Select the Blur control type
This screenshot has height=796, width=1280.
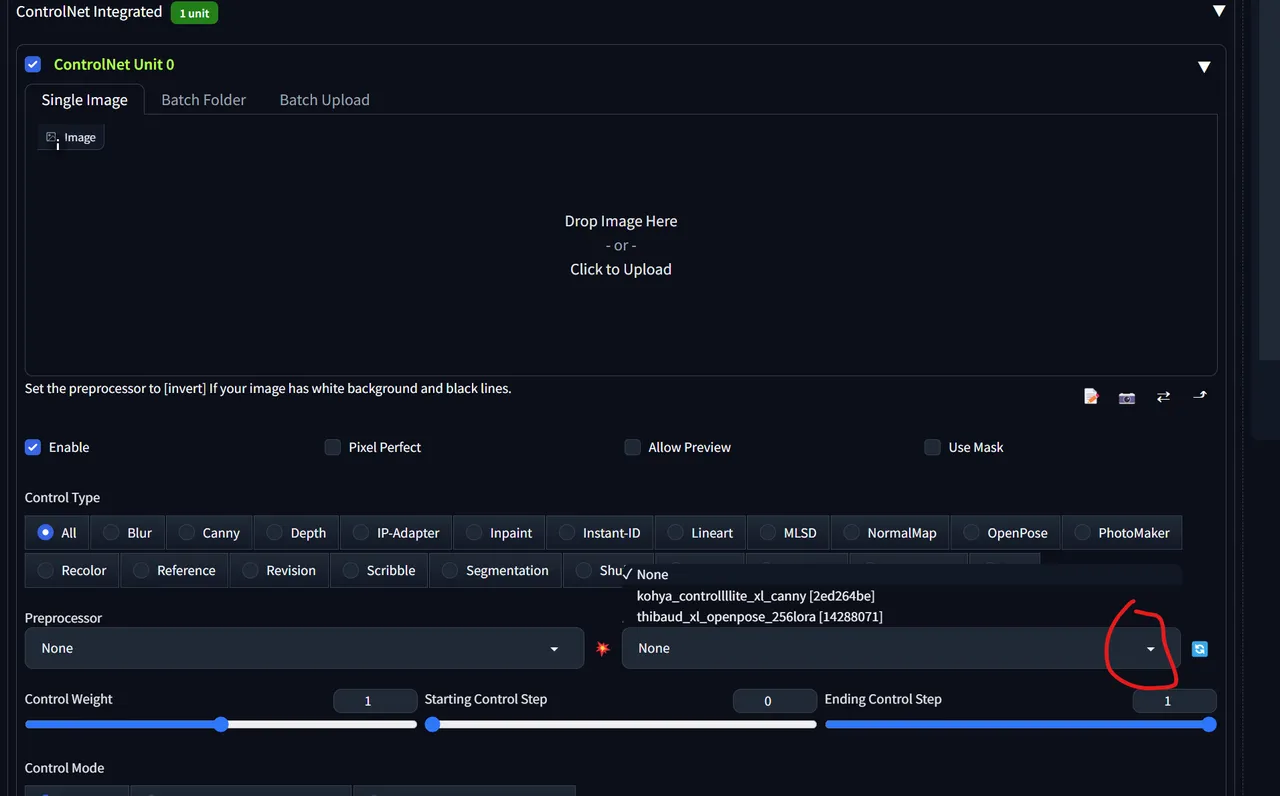[x=126, y=533]
